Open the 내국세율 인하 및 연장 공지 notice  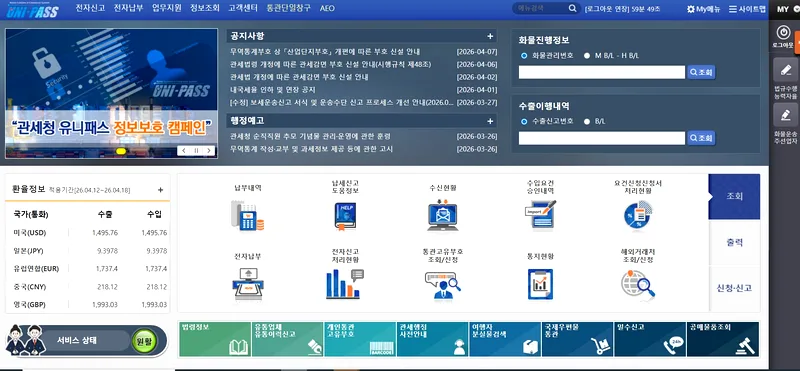tap(272, 90)
